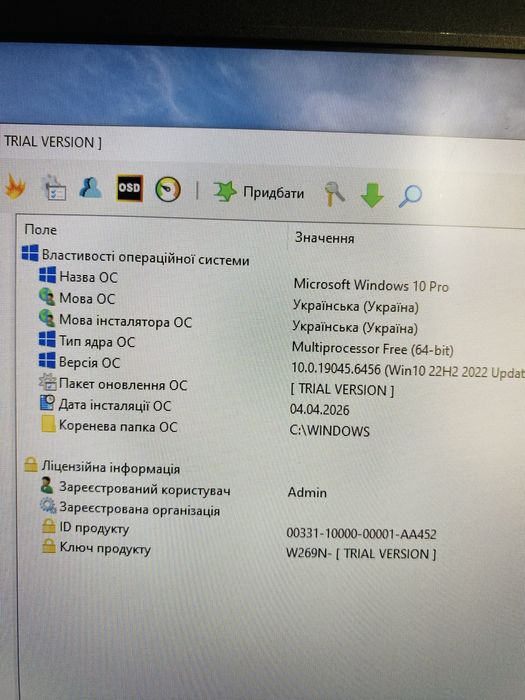
Task: Click the person icon beside Зареєстрований користувач
Action: pyautogui.click(x=47, y=485)
